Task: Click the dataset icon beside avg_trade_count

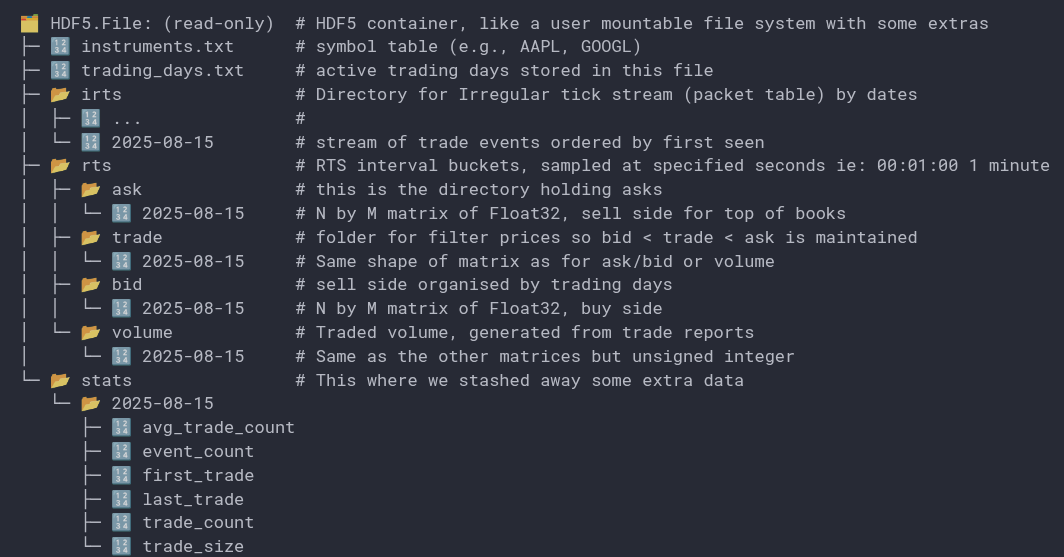Action: tap(121, 428)
